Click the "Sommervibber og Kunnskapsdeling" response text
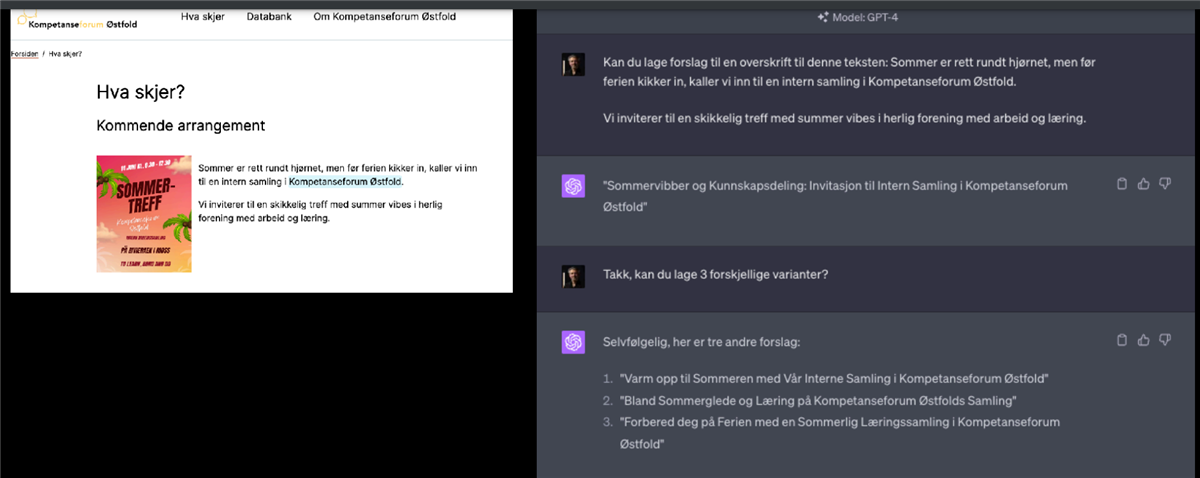Viewport: 1200px width, 478px height. coord(835,197)
